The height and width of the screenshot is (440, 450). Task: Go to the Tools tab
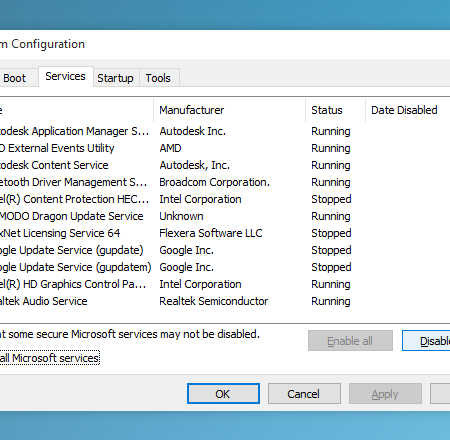159,78
